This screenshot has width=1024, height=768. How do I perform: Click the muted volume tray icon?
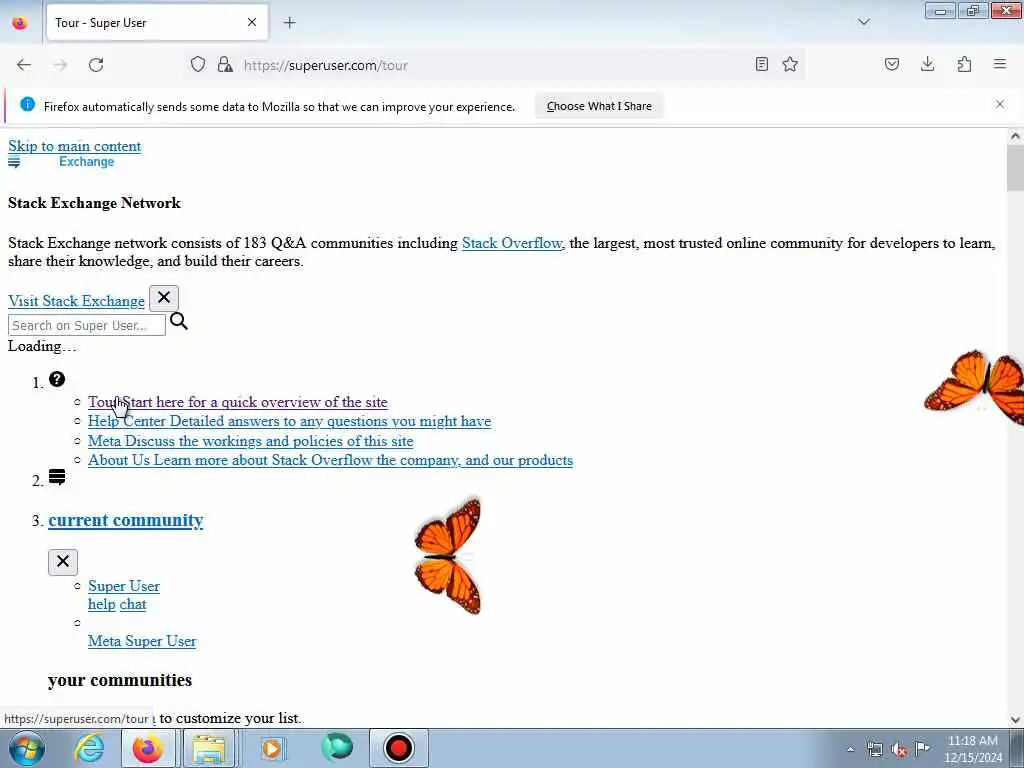899,749
